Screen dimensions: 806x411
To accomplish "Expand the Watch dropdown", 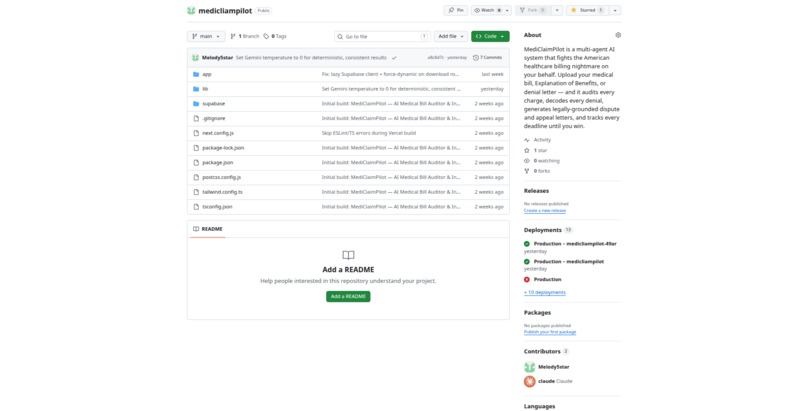I will (491, 10).
